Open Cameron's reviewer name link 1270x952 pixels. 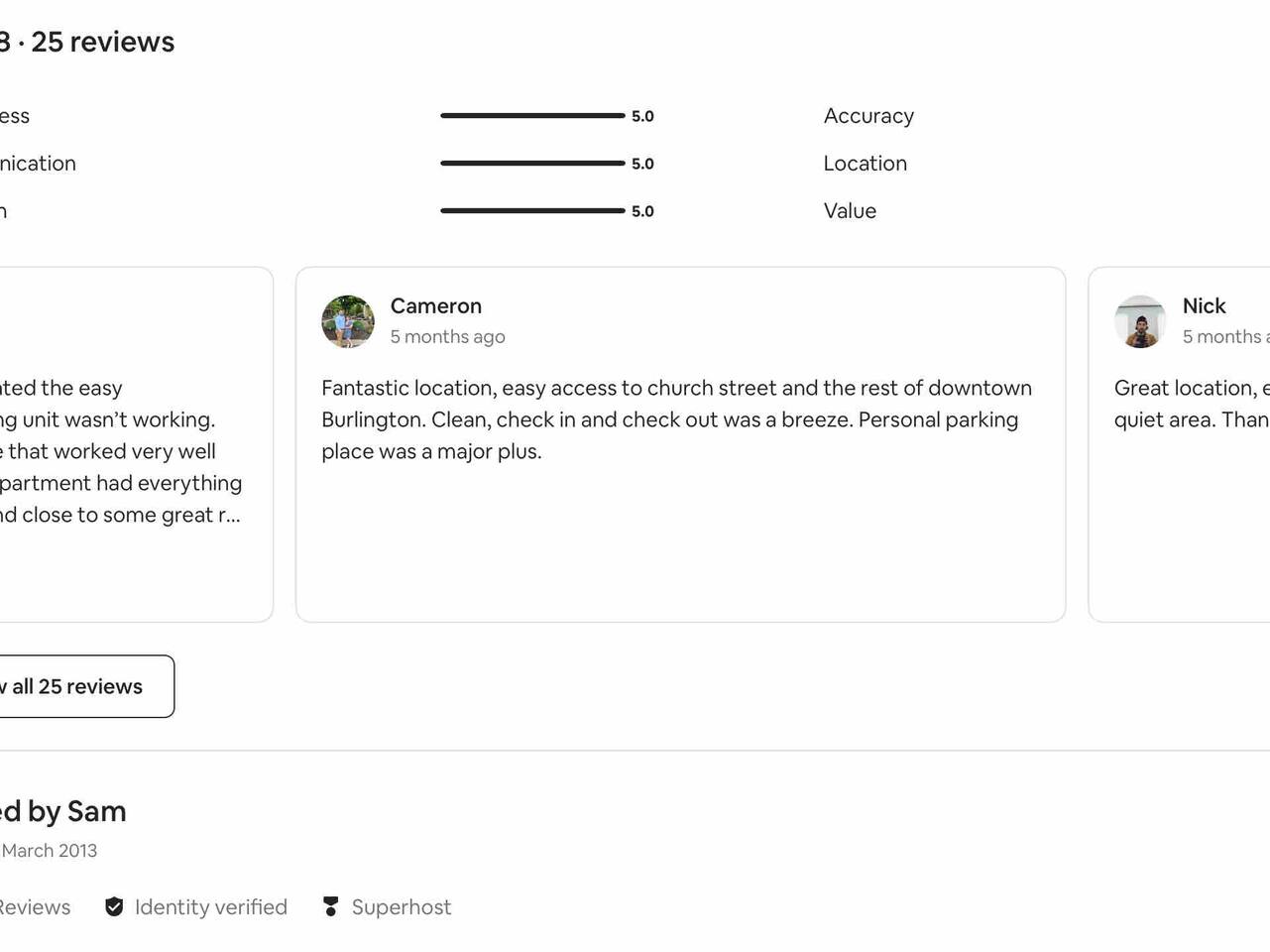[x=435, y=305]
